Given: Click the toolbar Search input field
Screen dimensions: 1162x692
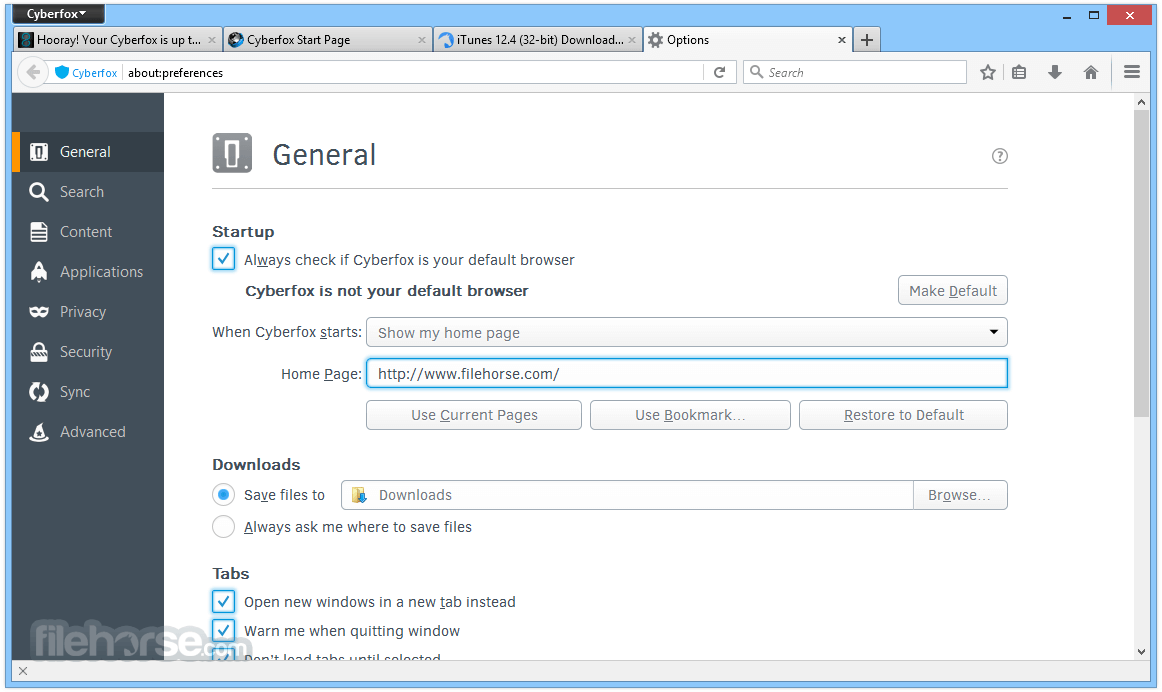Looking at the screenshot, I should [x=854, y=73].
